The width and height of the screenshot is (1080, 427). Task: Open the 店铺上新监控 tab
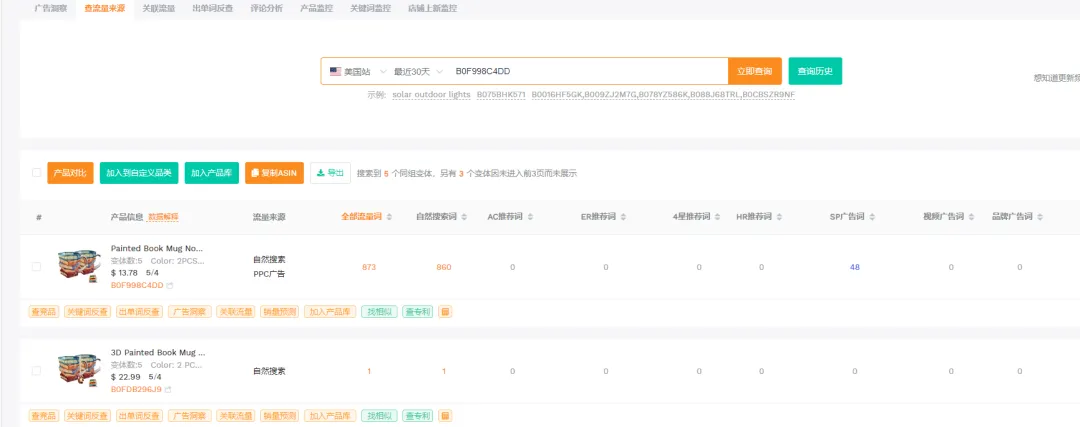pos(433,9)
